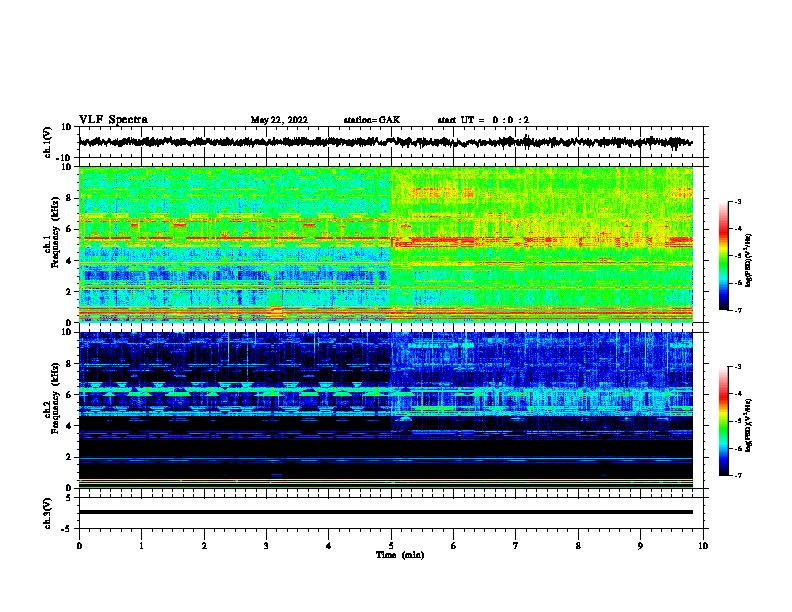Viewport: 792px width, 612px height.
Task: Click the "8" kHz tick of the ch.2 spectrogram
Action: (x=69, y=364)
